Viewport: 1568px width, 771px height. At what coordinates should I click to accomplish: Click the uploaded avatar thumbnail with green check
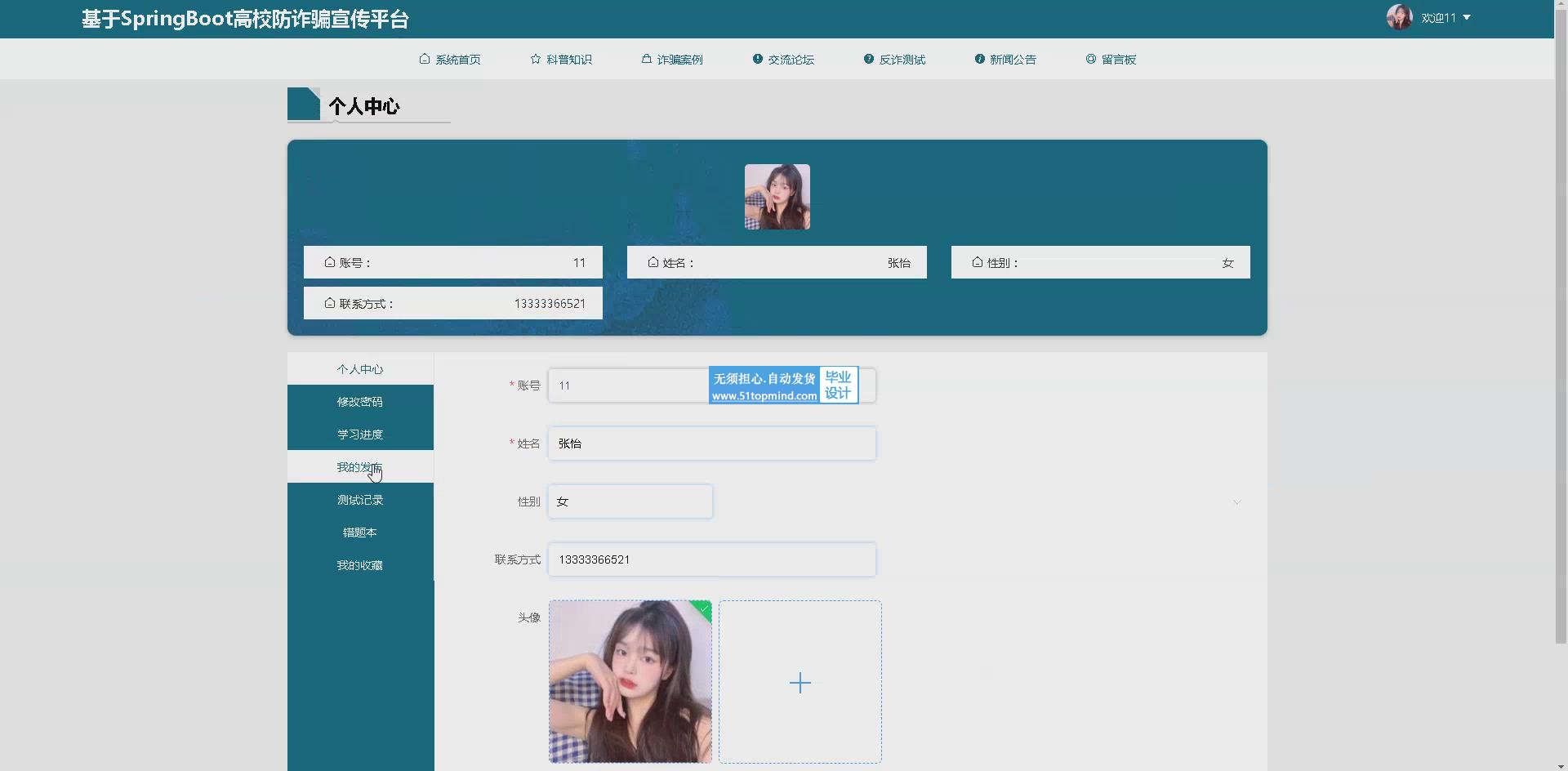pos(630,682)
